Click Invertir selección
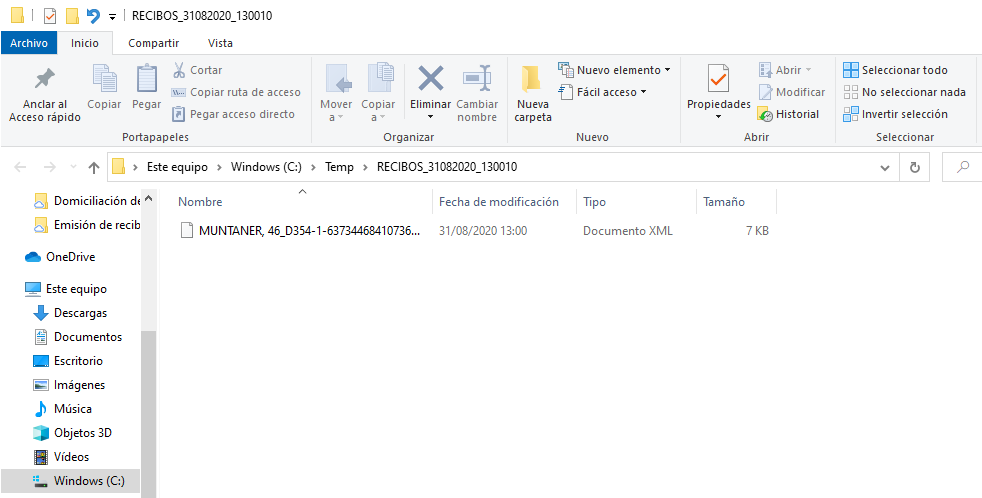Viewport: 982px width, 498px height. (896, 114)
